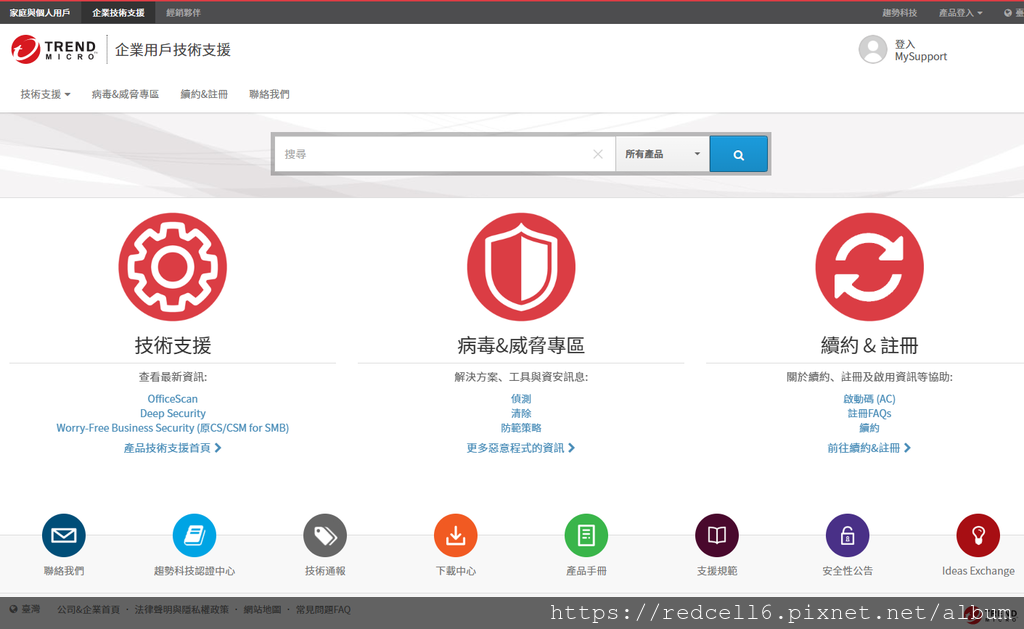1024x629 pixels.
Task: Click the MySupport user avatar icon
Action: [872, 50]
